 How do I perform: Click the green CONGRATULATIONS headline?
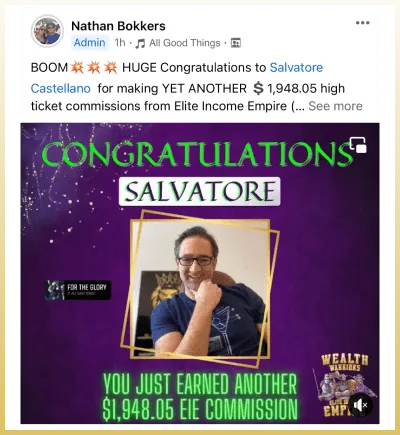(x=197, y=154)
